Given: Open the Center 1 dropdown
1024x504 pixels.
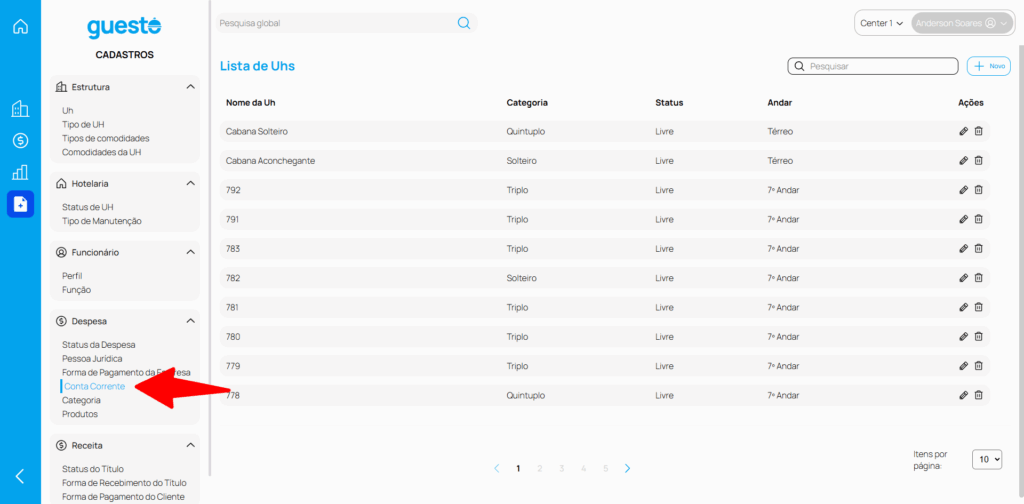Looking at the screenshot, I should (x=881, y=23).
